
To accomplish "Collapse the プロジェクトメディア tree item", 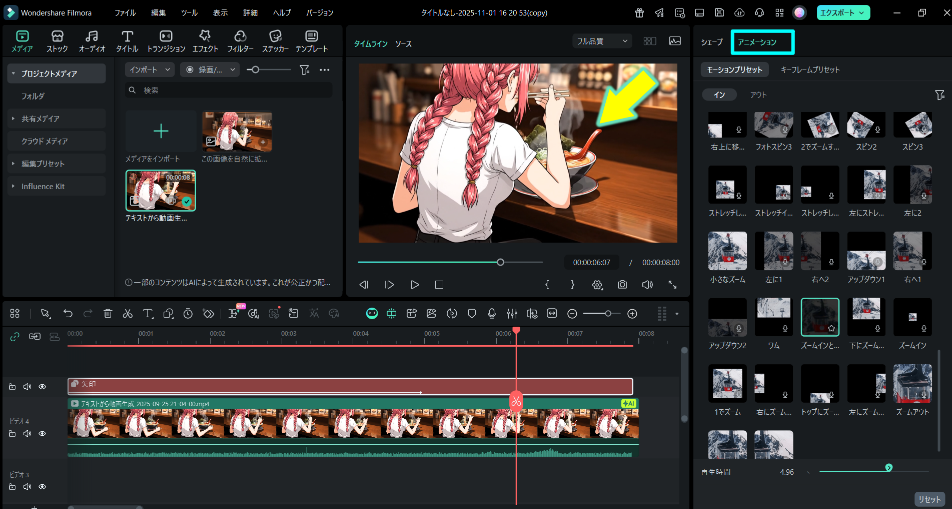I will click(x=13, y=73).
